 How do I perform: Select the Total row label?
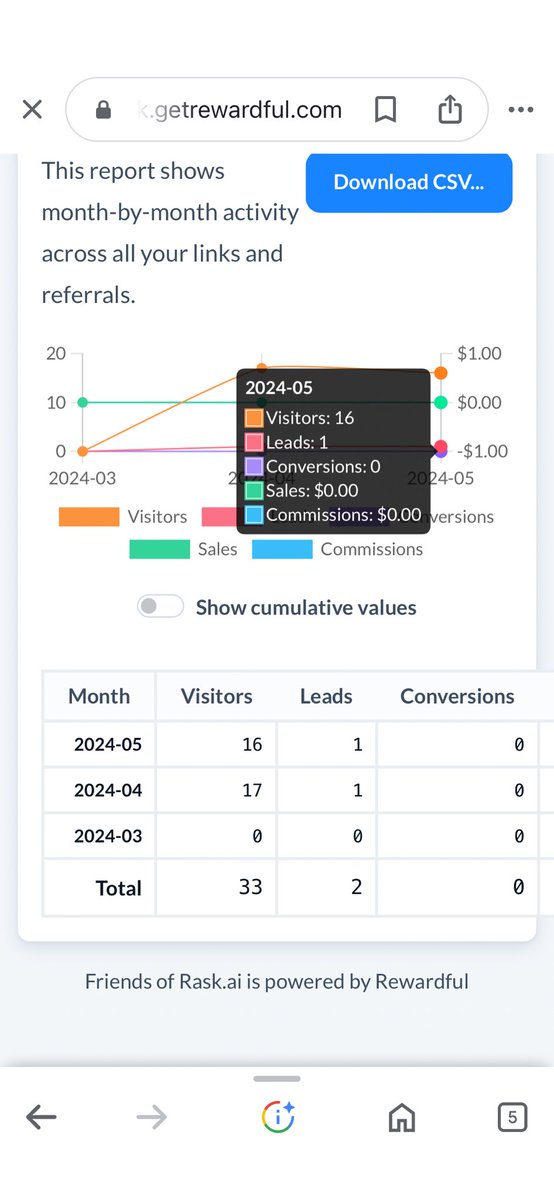118,888
